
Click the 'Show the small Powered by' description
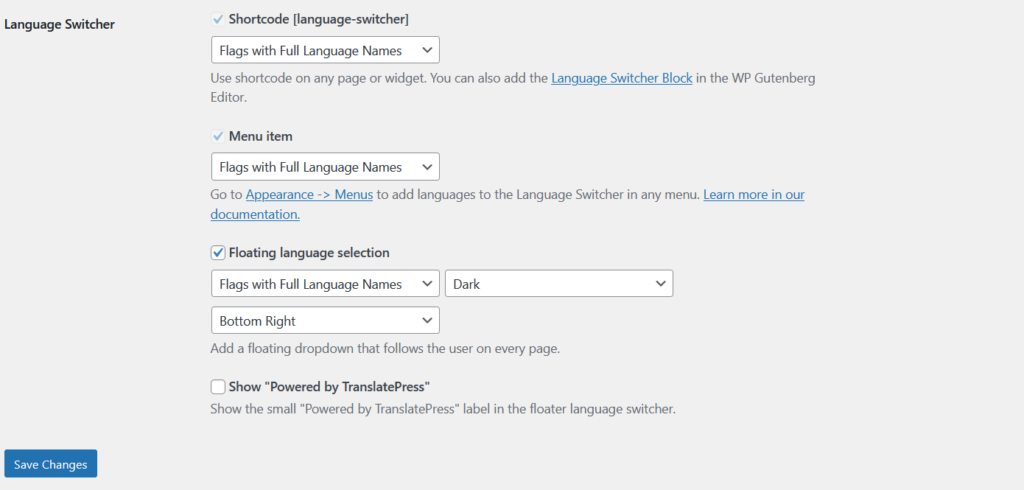[443, 410]
